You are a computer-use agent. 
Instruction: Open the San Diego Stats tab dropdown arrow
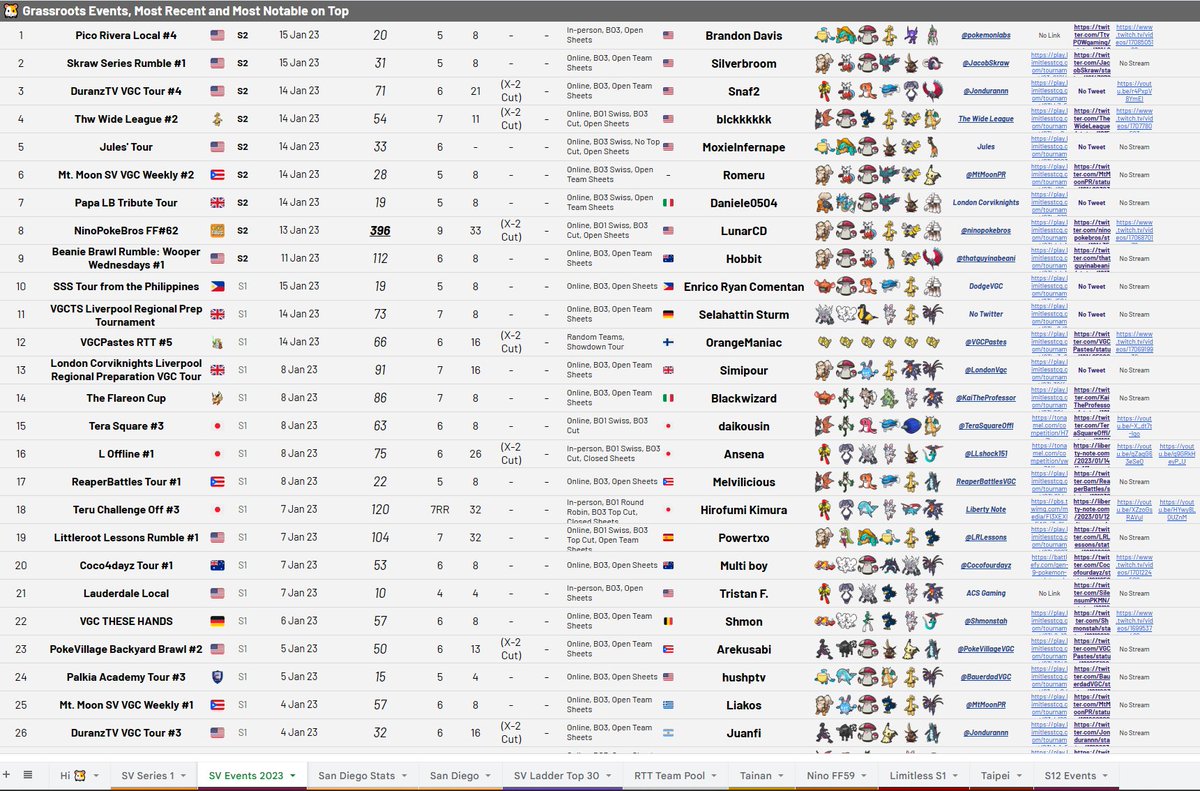click(405, 776)
